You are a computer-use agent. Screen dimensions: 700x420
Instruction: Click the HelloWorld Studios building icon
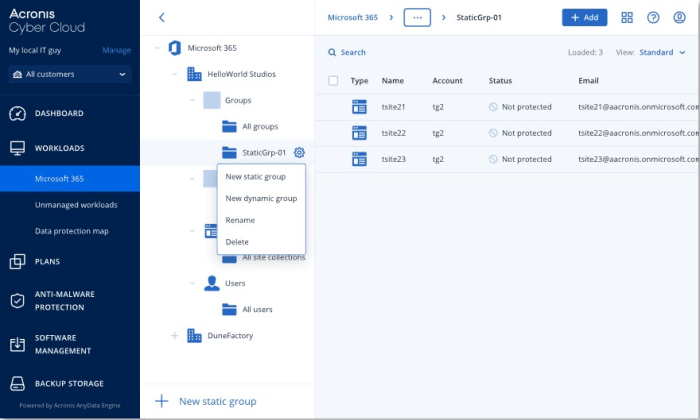click(194, 74)
